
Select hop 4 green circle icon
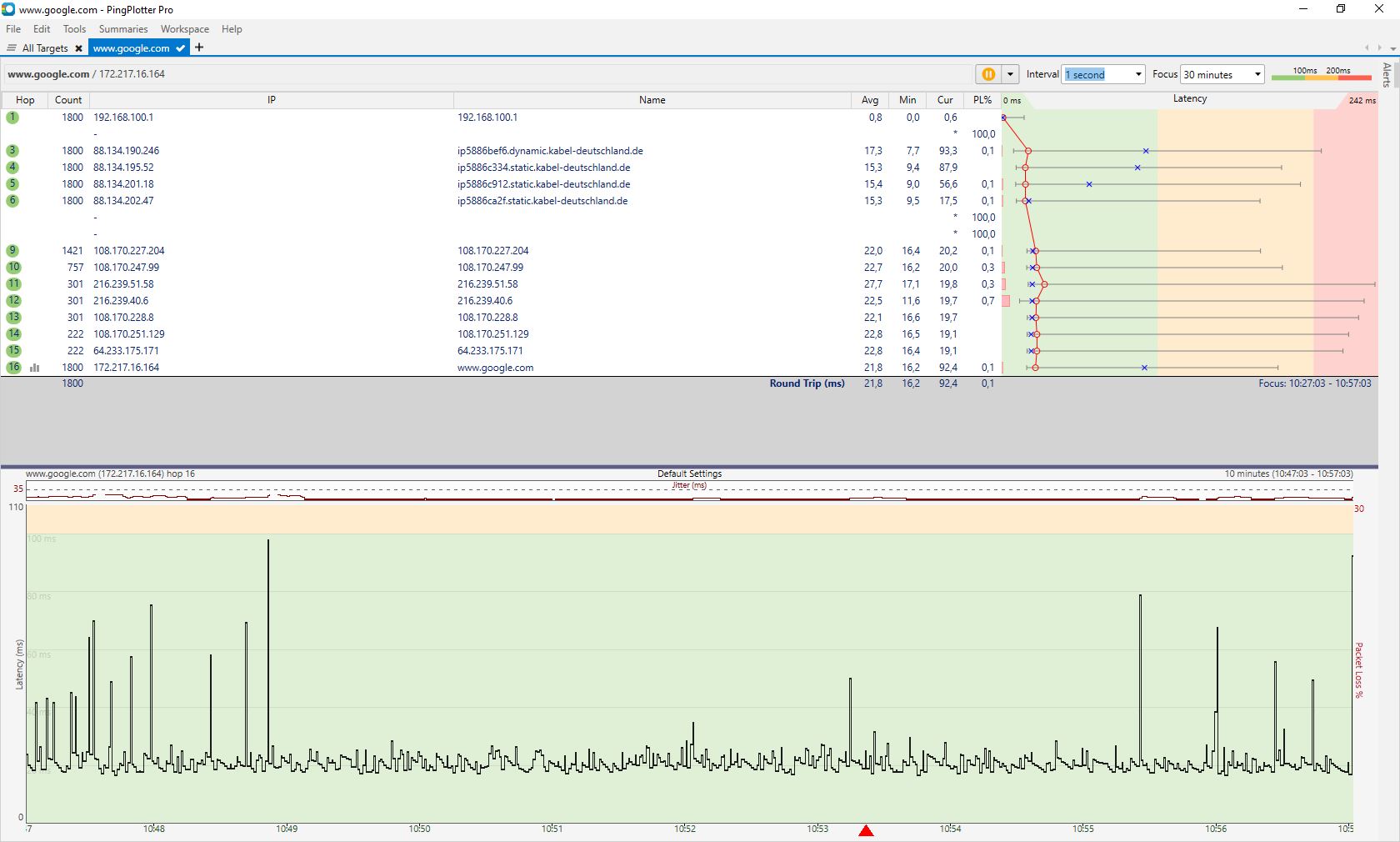pyautogui.click(x=12, y=168)
